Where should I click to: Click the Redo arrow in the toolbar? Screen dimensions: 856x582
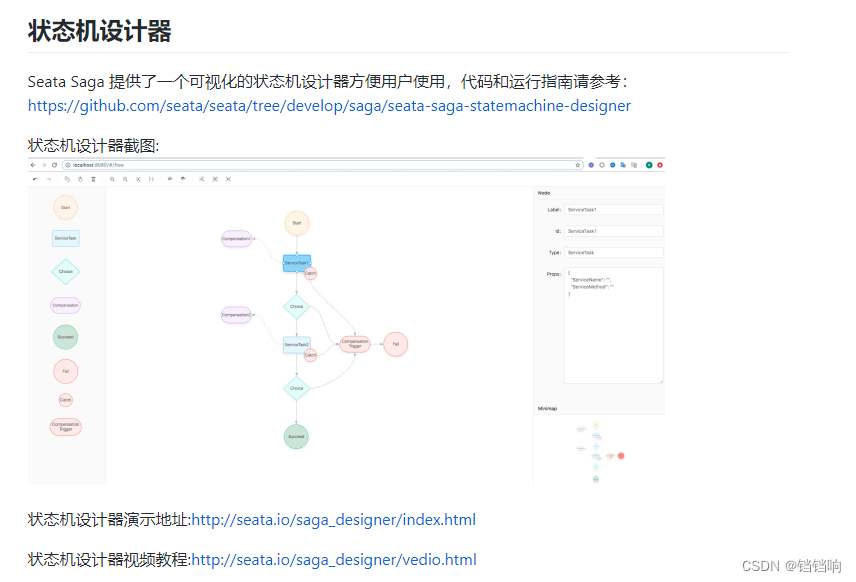tap(48, 179)
